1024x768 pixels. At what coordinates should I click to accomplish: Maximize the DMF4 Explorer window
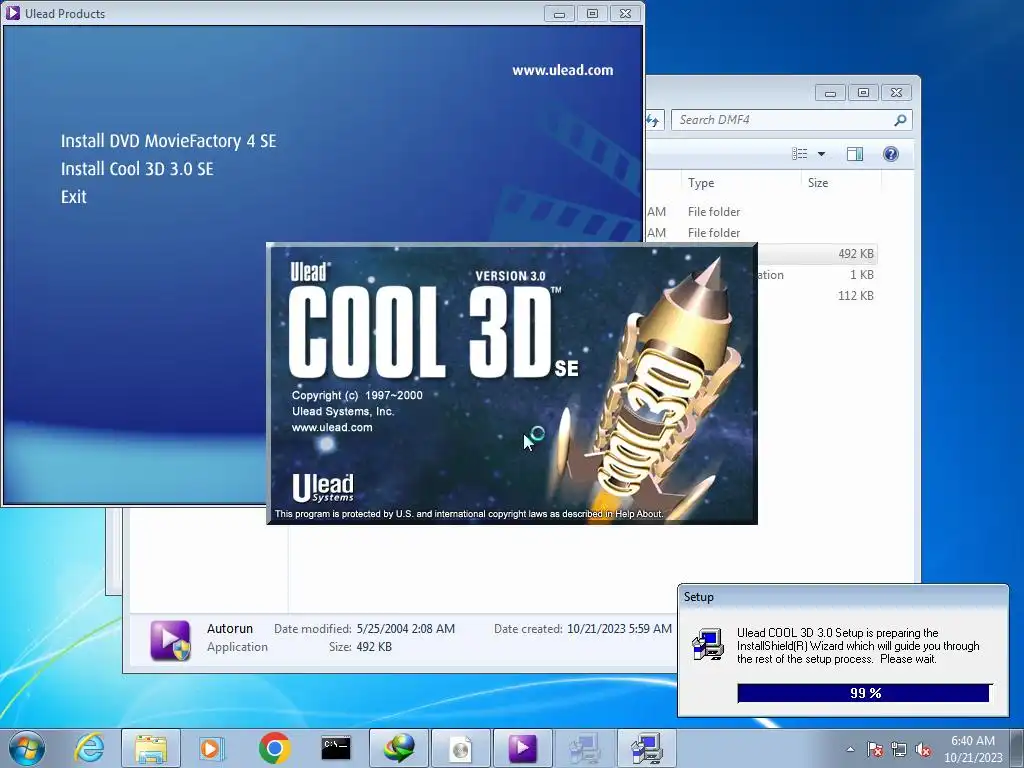point(863,93)
